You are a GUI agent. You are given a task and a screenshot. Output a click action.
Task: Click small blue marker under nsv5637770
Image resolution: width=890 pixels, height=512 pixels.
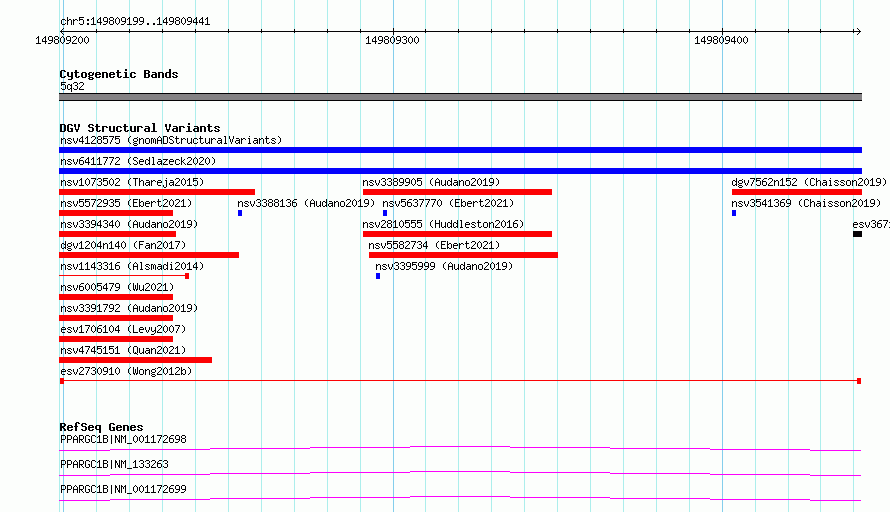385,213
